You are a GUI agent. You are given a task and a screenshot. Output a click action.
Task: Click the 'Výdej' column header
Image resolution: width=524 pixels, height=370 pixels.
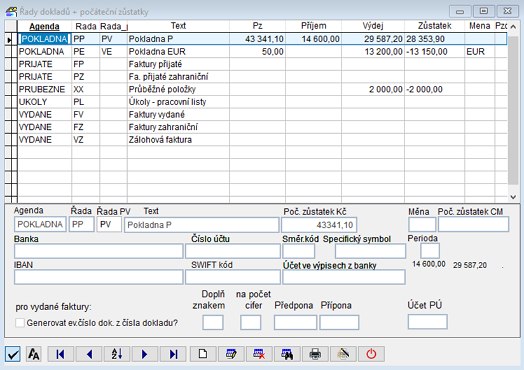(373, 26)
